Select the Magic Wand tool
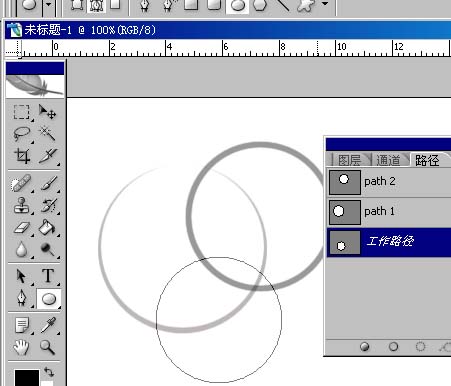This screenshot has height=386, width=451. pyautogui.click(x=47, y=133)
